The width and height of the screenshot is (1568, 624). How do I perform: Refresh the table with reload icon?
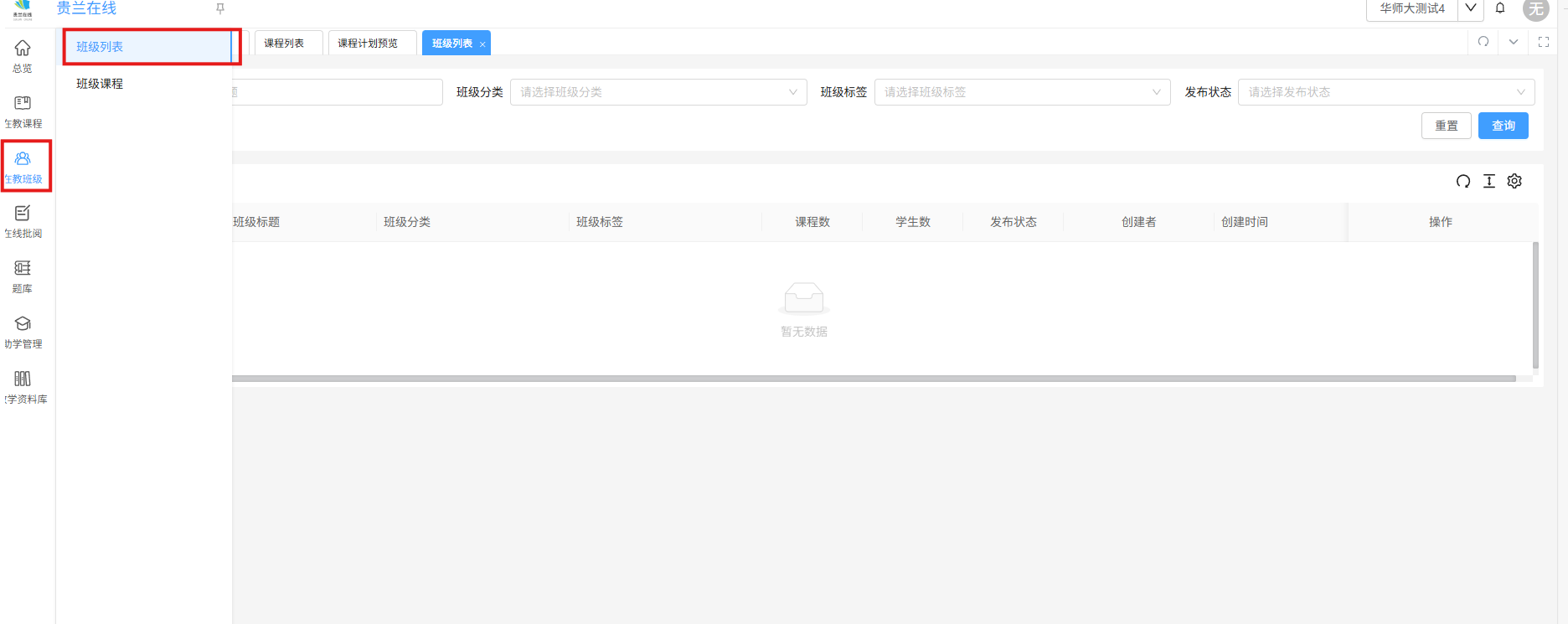tap(1463, 181)
